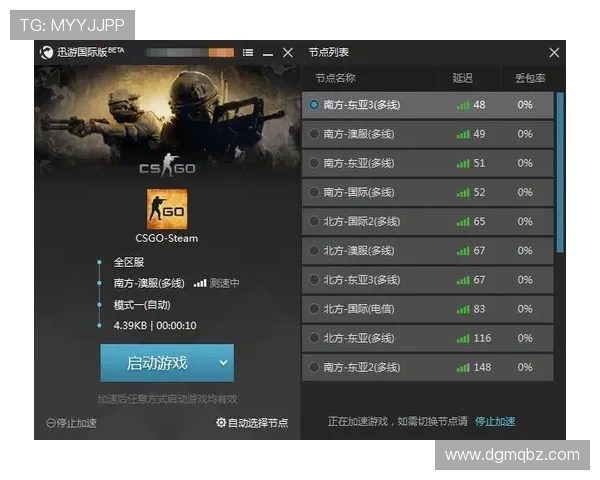
Task: Open the list menu icon in title bar
Action: 248,52
